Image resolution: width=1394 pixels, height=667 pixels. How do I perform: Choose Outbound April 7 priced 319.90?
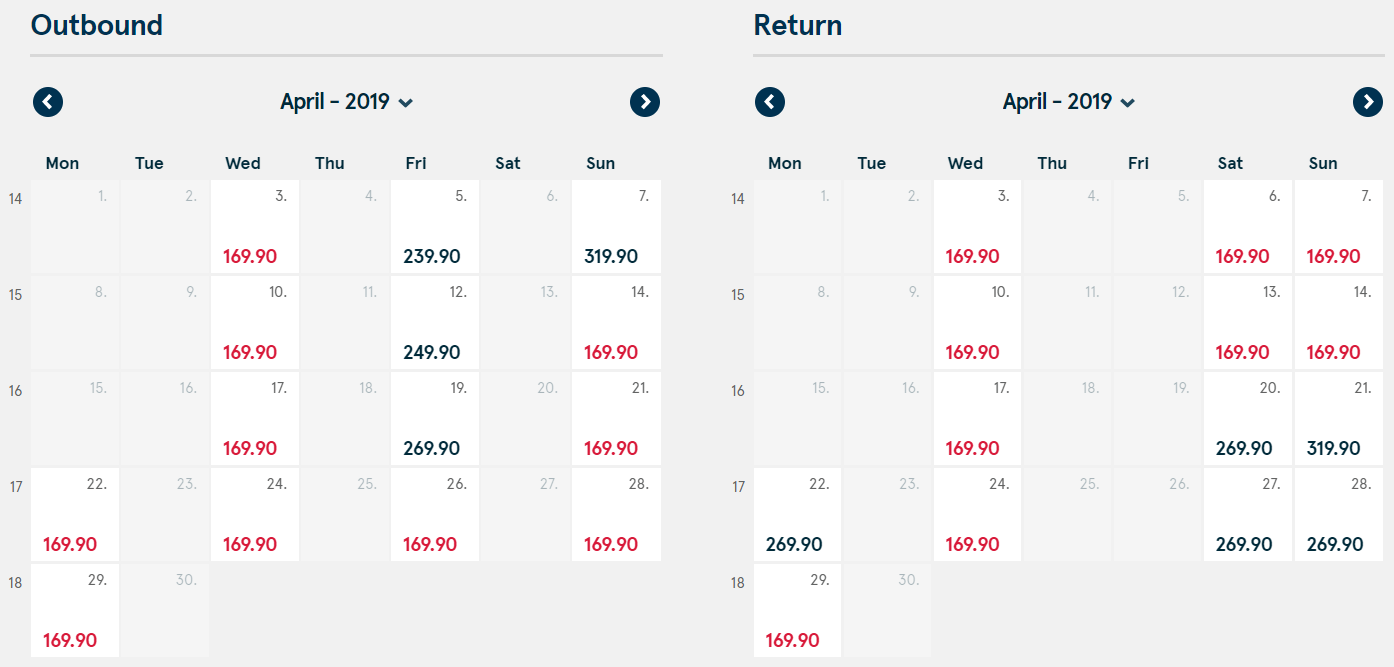point(616,227)
